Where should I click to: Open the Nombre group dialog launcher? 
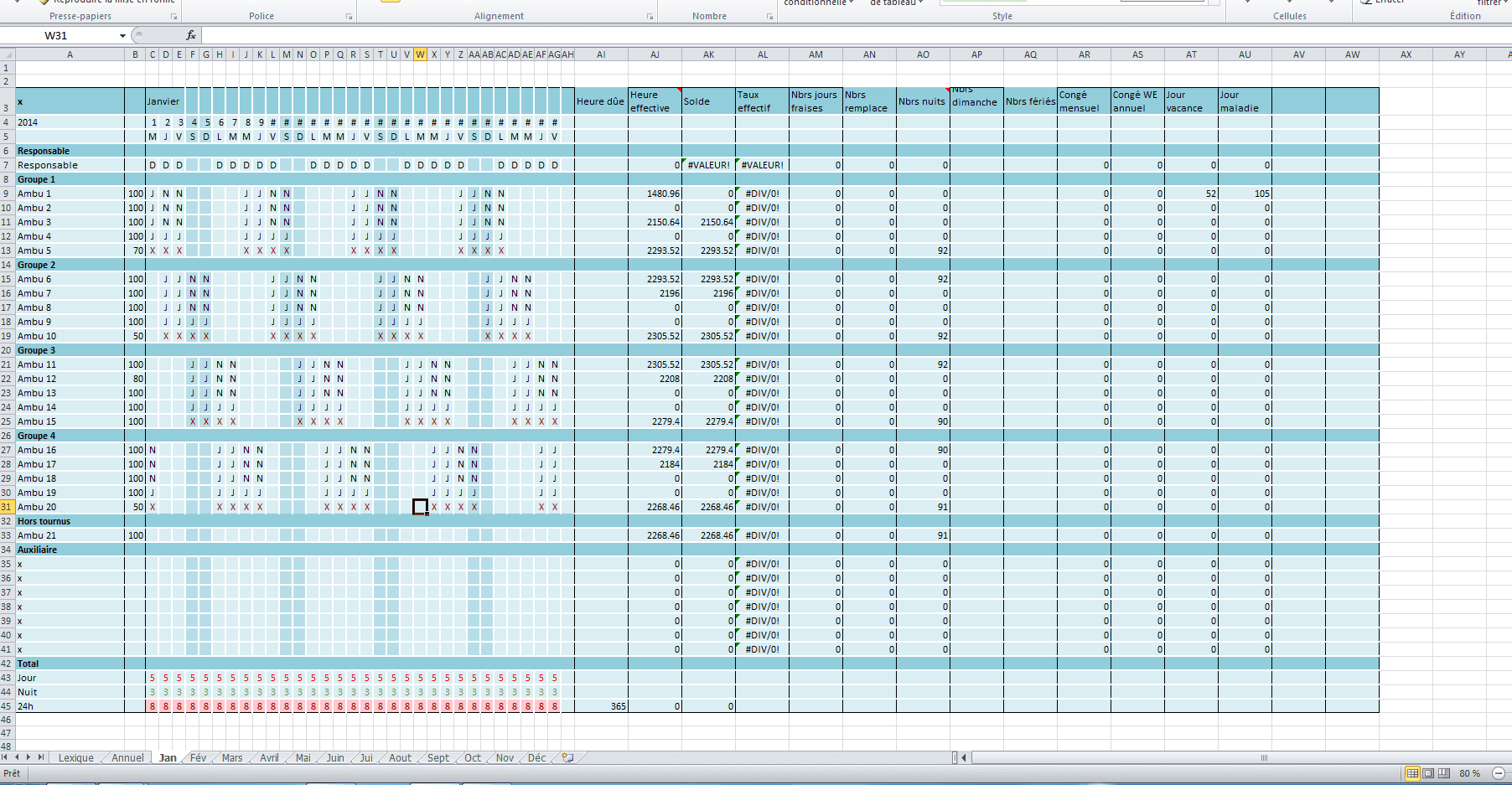(x=769, y=17)
